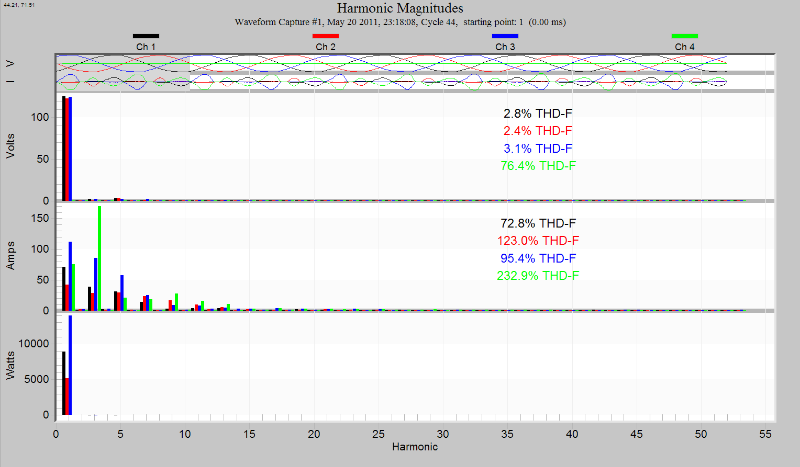Click the blue fundamental amps bar

click(x=70, y=276)
